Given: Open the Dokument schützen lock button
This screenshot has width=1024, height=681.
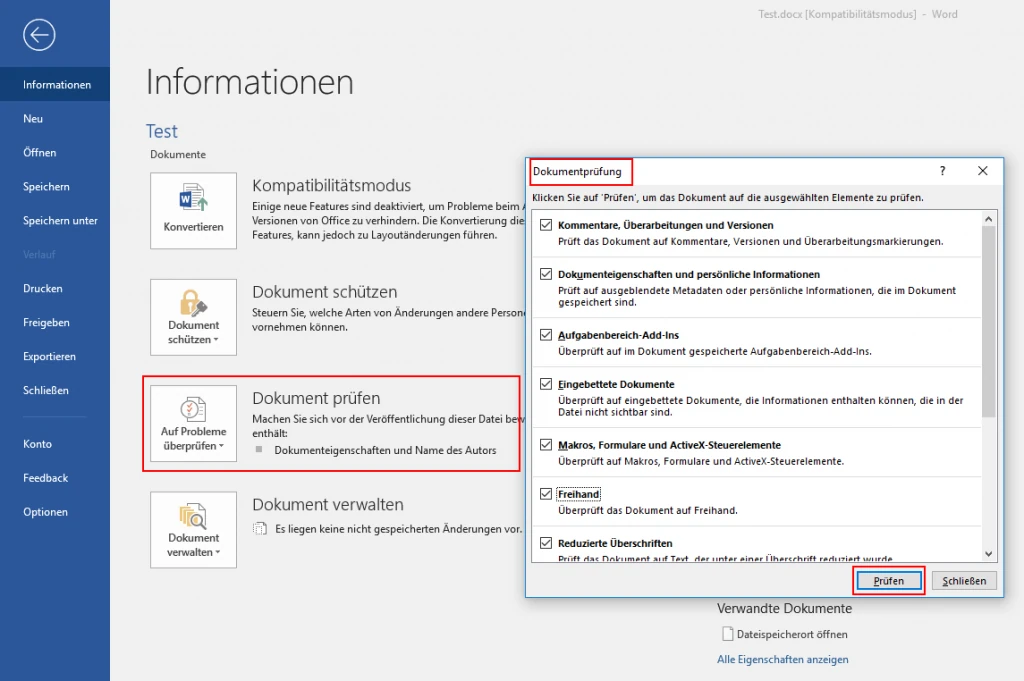Looking at the screenshot, I should point(193,317).
